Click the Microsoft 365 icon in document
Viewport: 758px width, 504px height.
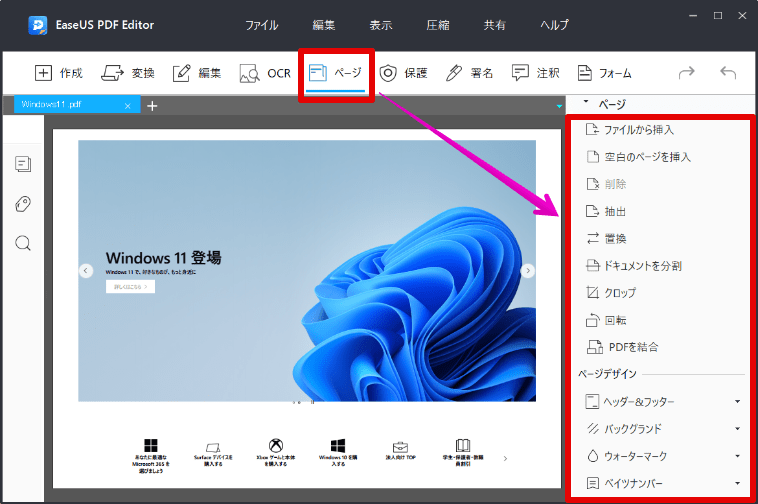coord(151,445)
